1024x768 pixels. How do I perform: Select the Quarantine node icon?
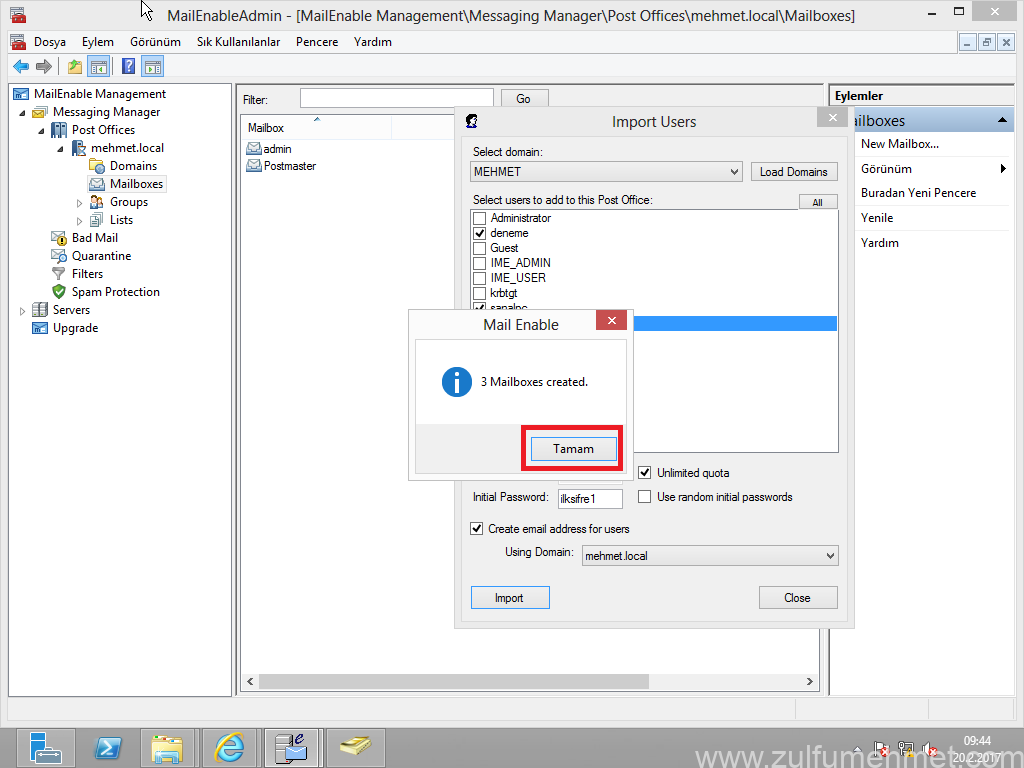59,256
